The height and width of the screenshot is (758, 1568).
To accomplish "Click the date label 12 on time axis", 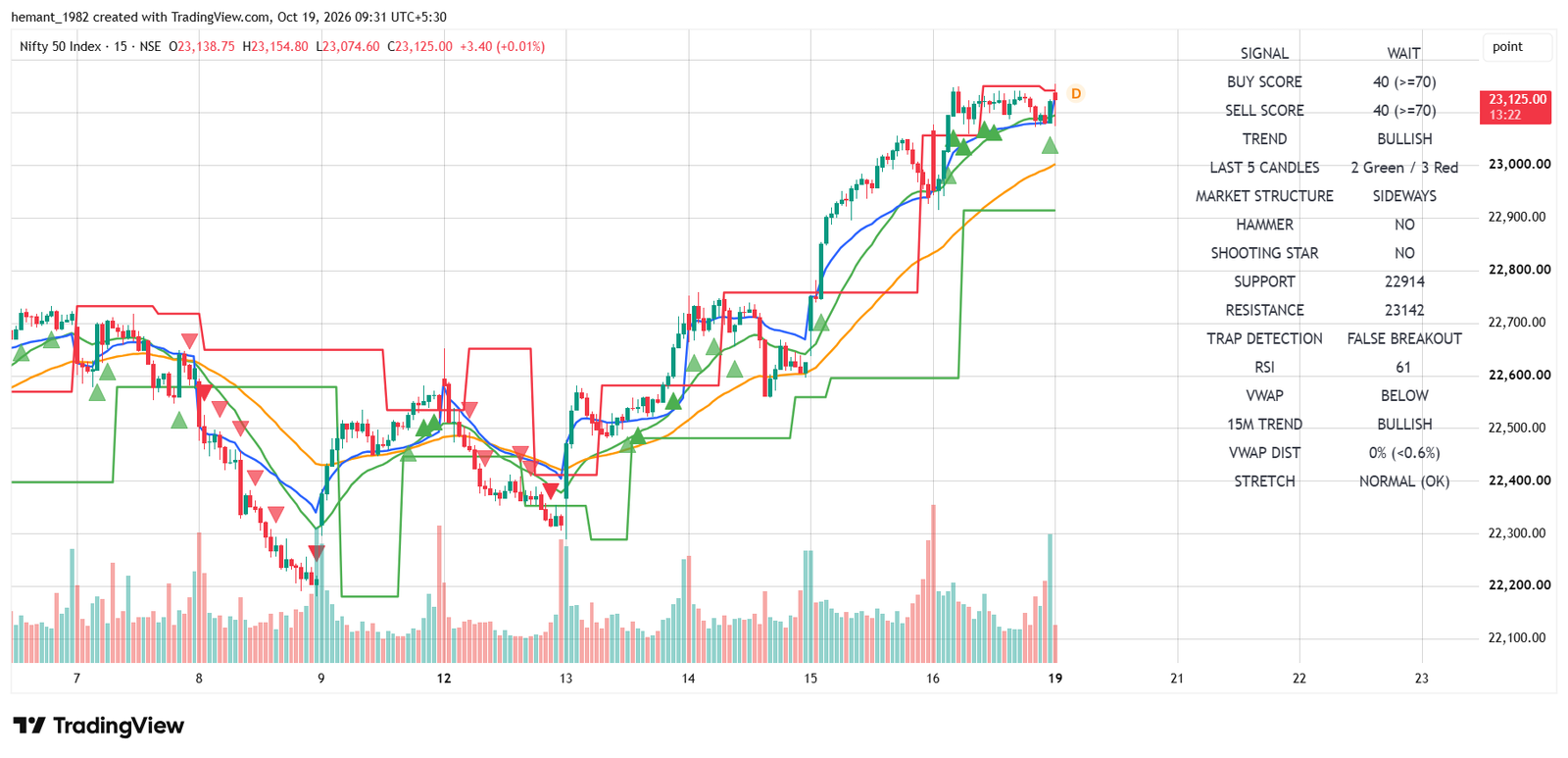I will [444, 679].
